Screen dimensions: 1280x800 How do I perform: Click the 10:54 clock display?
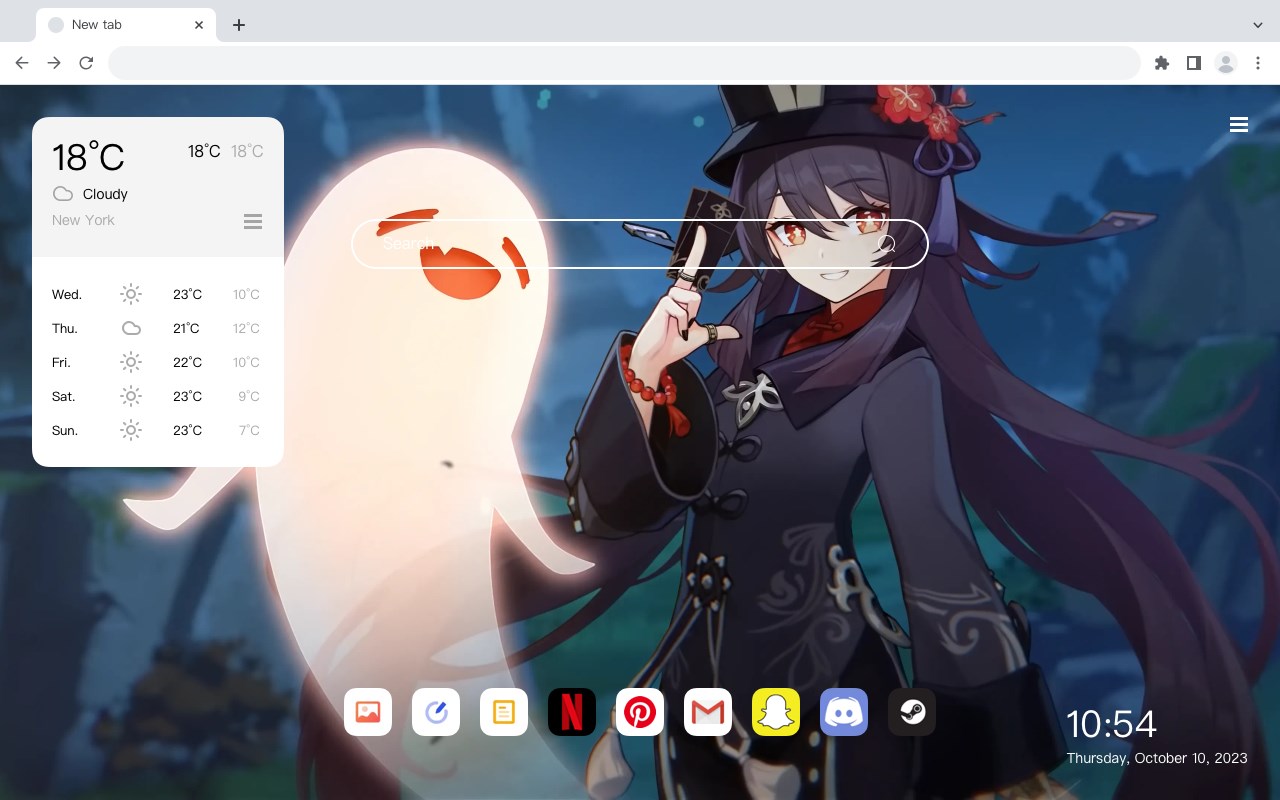point(1111,724)
